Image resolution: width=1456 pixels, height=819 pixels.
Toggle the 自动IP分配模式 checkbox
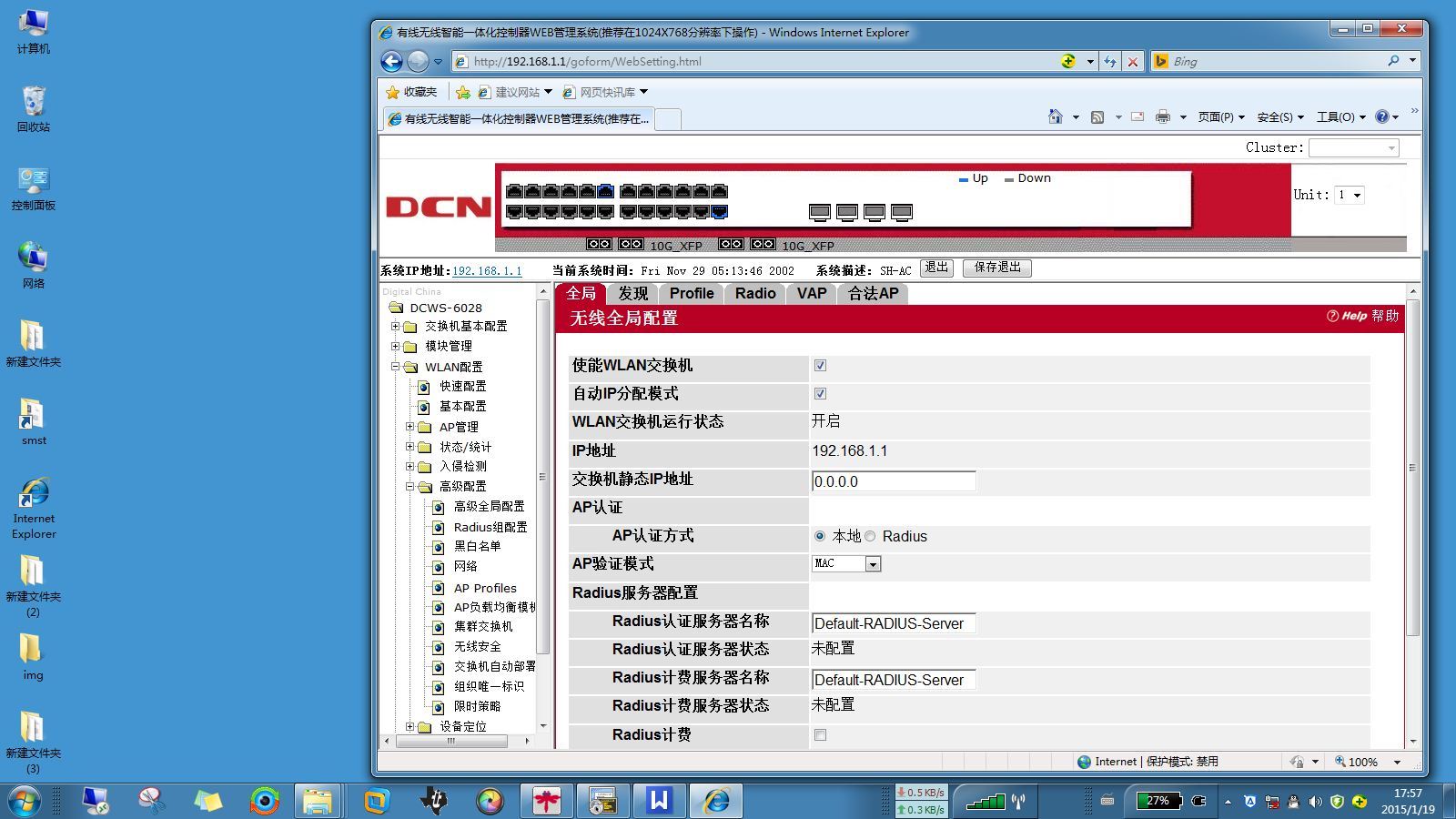(820, 394)
